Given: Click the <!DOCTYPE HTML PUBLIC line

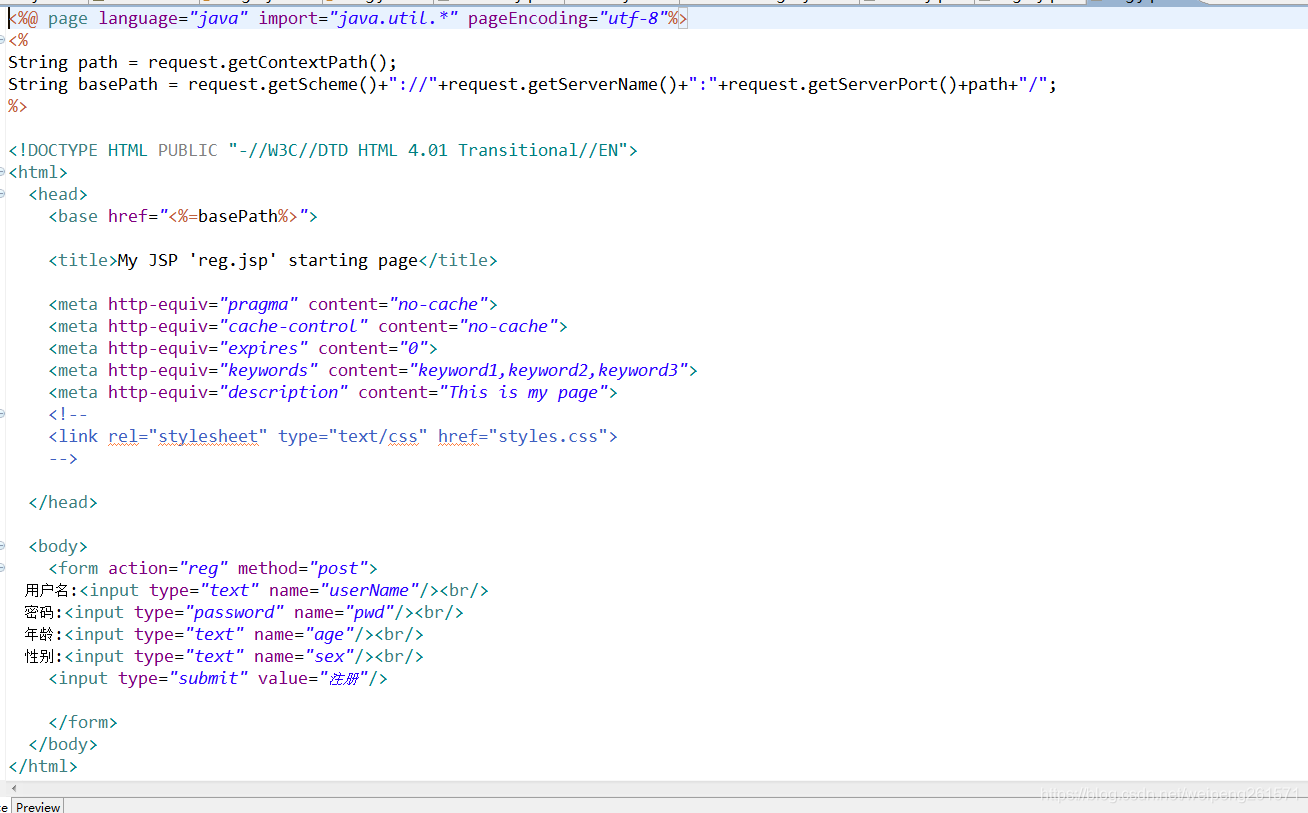Looking at the screenshot, I should point(323,150).
